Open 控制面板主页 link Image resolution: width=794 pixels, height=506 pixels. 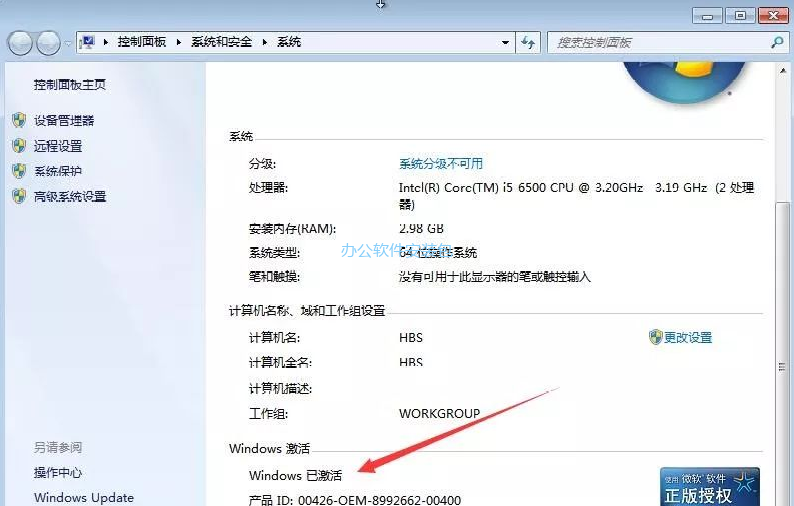click(x=70, y=85)
